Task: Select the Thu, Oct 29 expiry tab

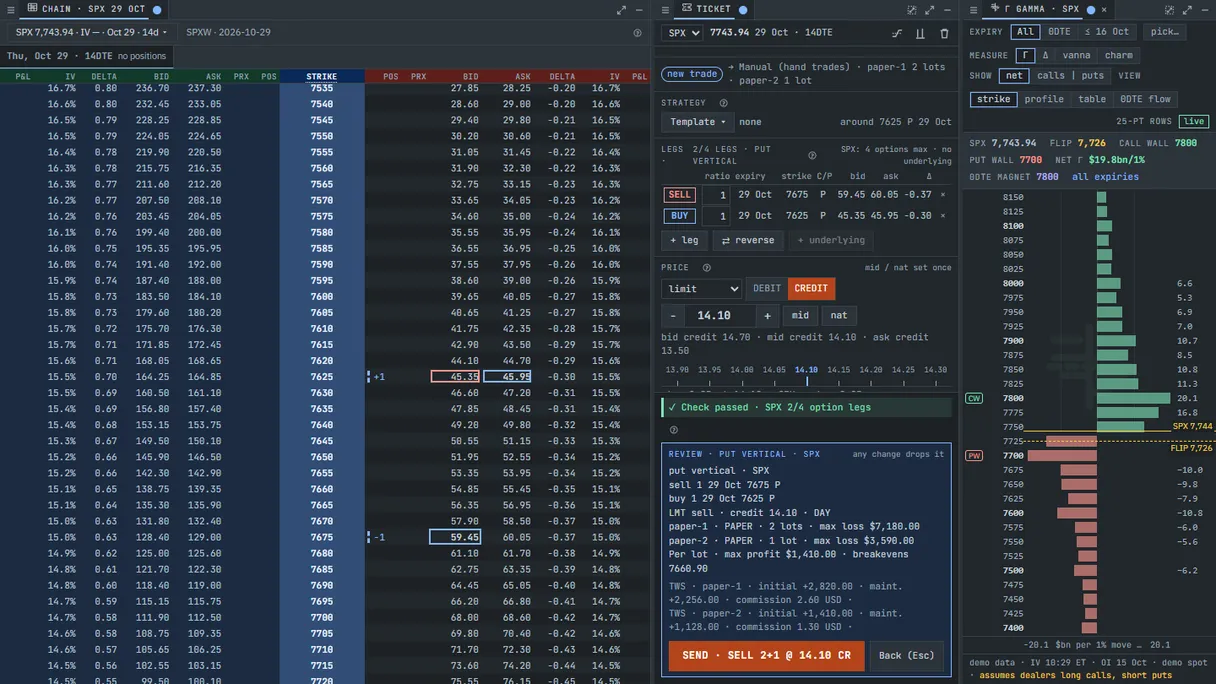Action: (86, 56)
